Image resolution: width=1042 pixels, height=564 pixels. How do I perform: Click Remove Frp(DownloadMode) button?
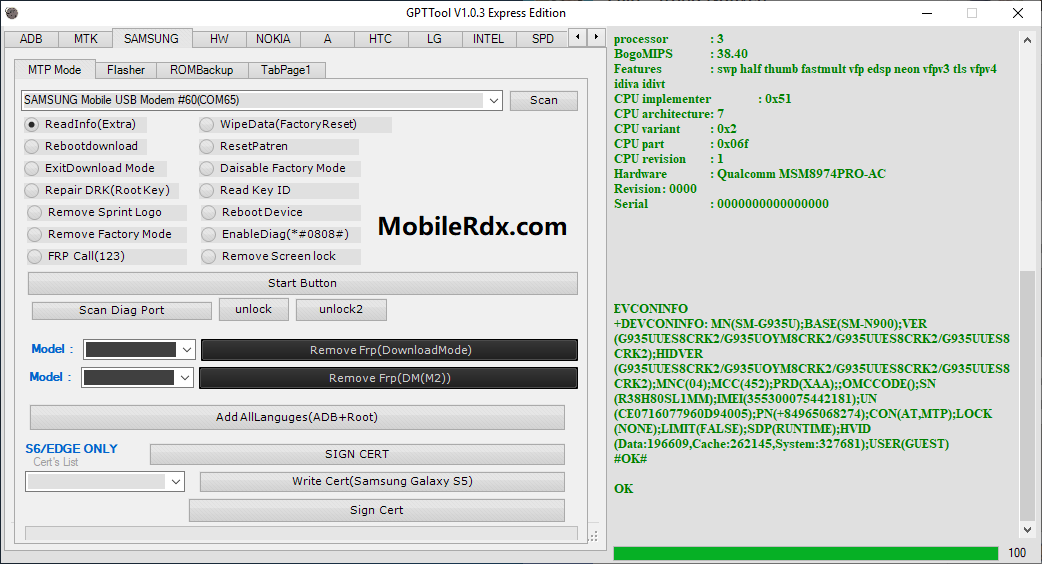pyautogui.click(x=389, y=350)
